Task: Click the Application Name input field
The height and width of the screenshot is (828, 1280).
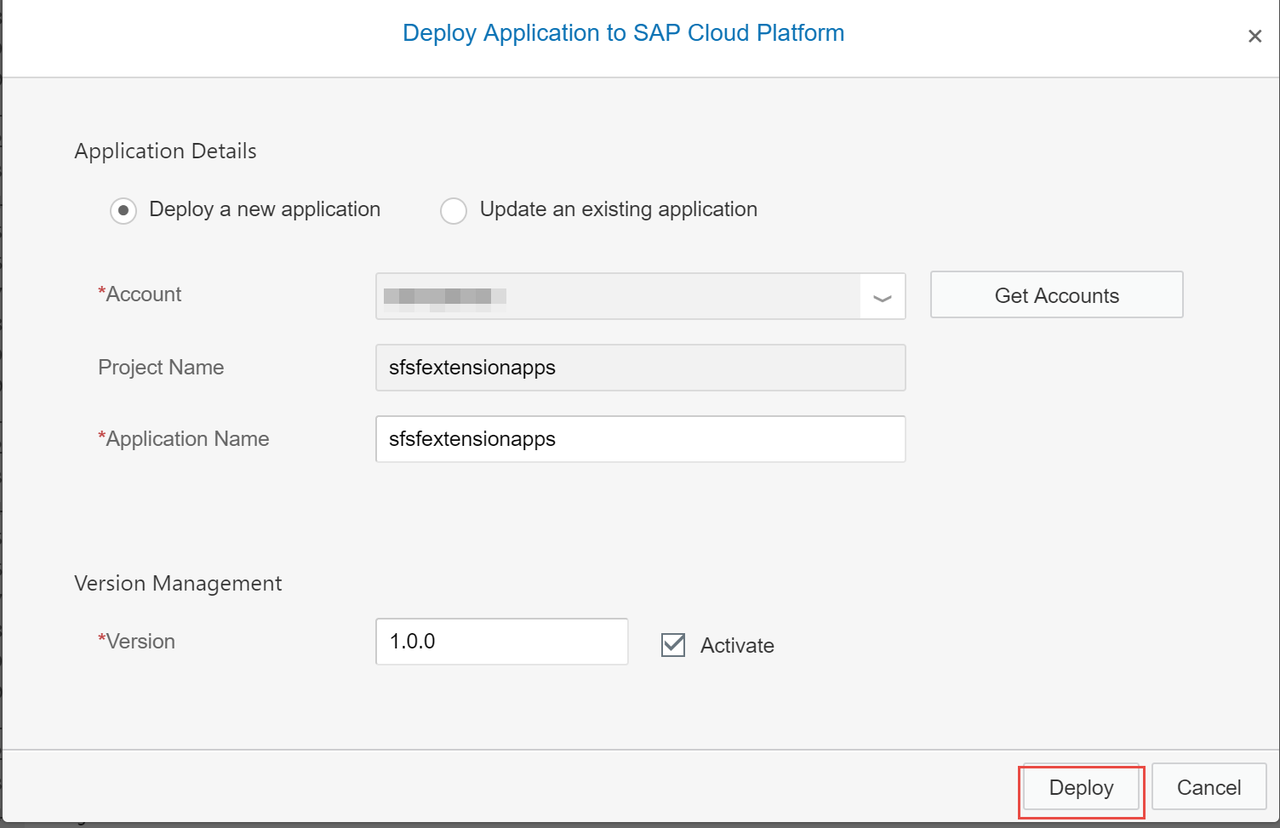Action: tap(641, 439)
